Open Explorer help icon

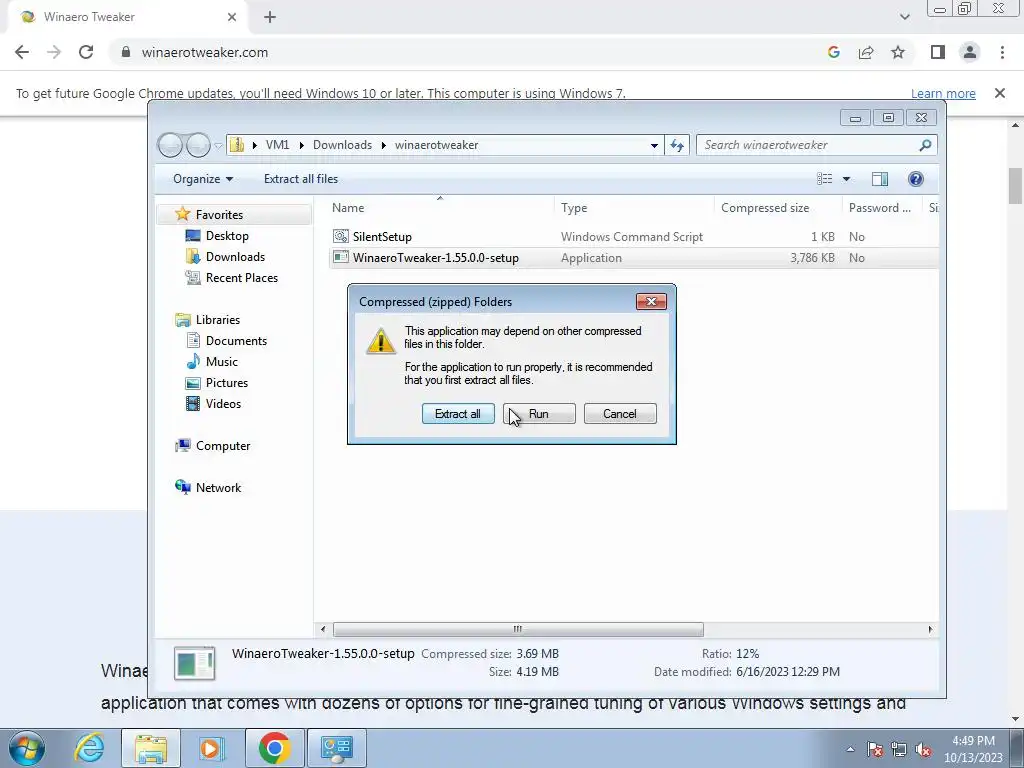point(916,179)
